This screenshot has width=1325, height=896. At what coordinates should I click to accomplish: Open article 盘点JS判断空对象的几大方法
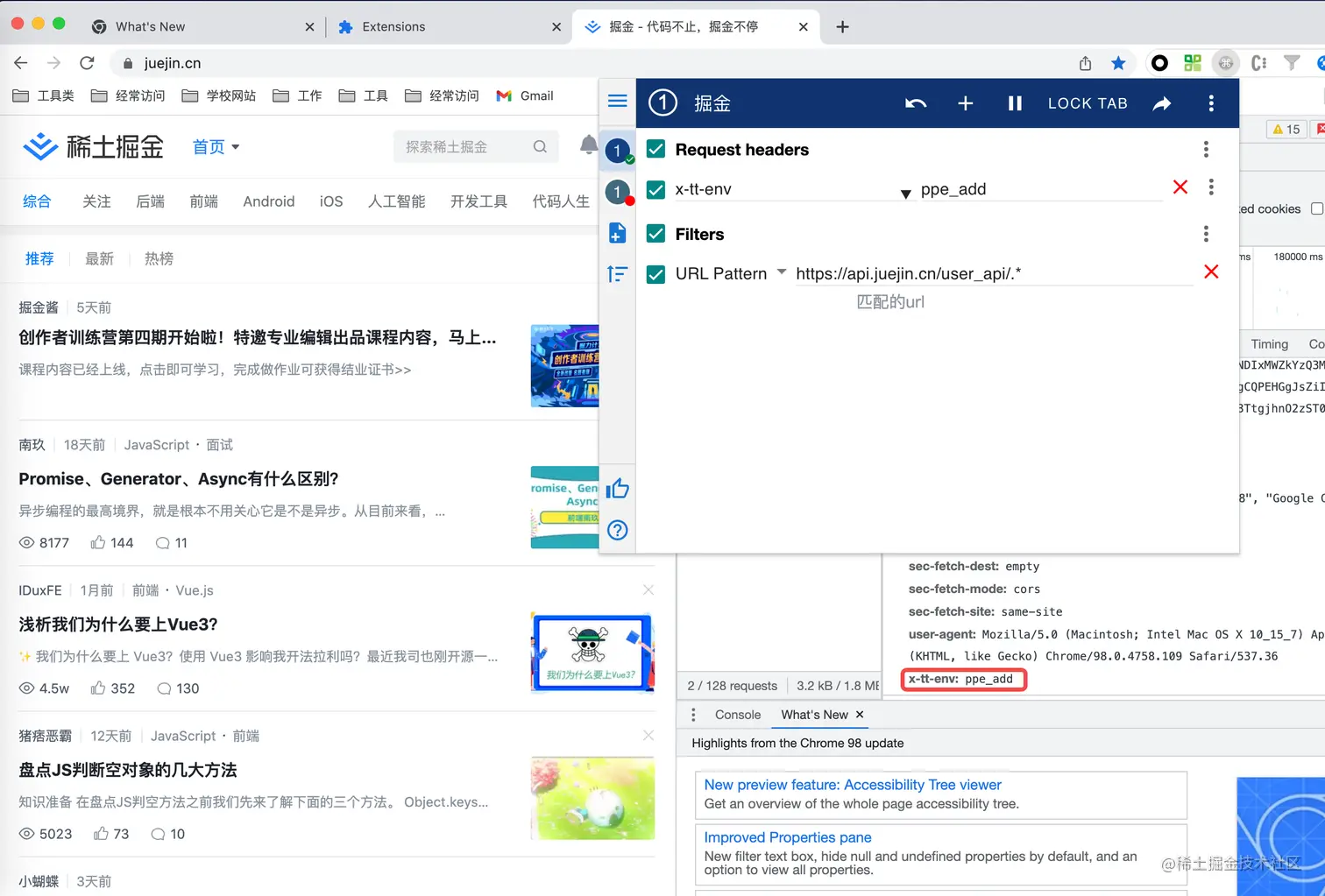coord(128,770)
